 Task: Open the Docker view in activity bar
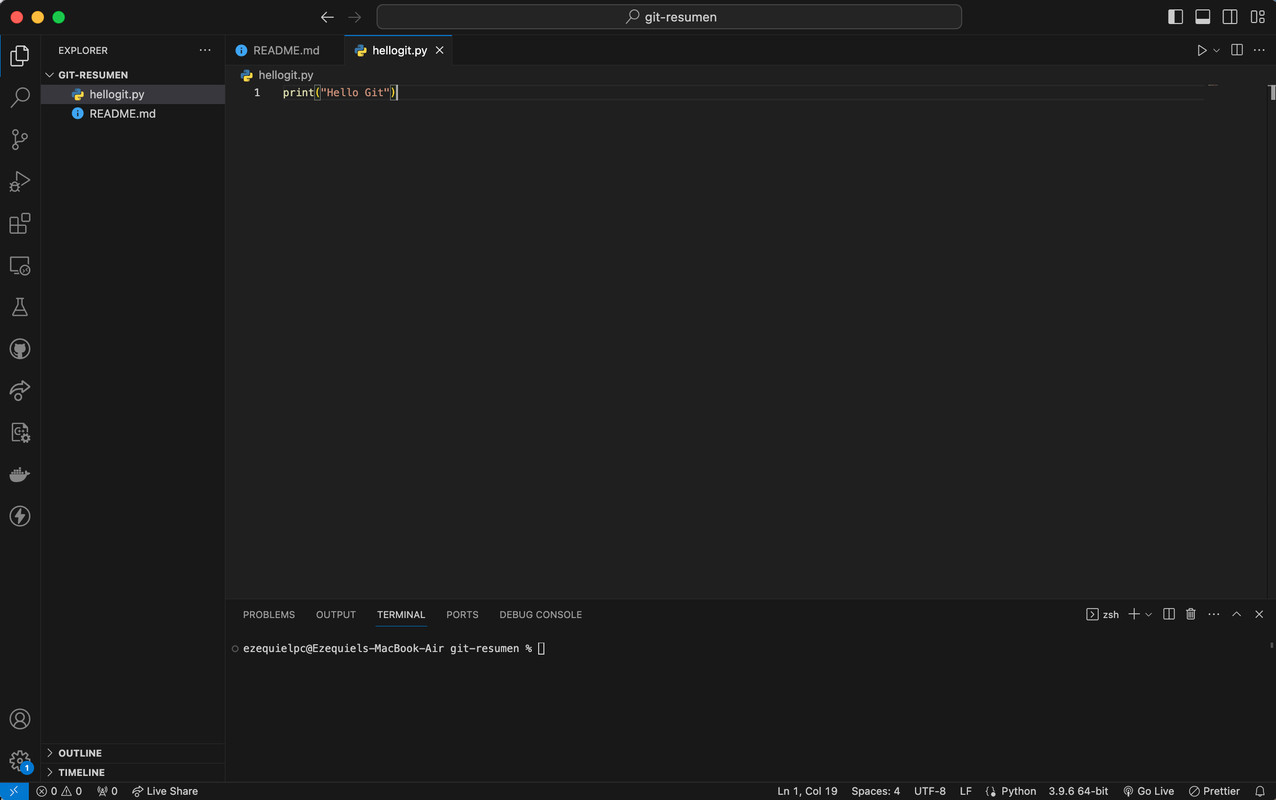[20, 474]
